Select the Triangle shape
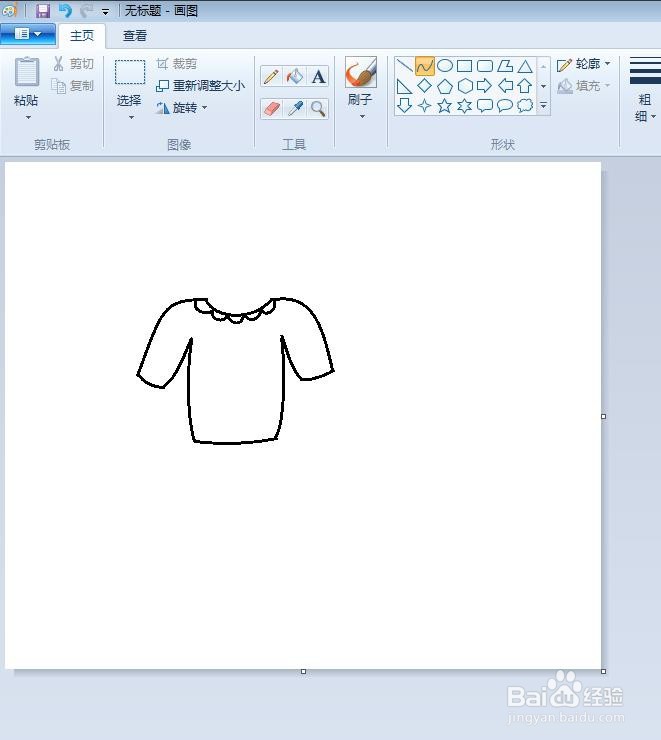 click(x=525, y=66)
